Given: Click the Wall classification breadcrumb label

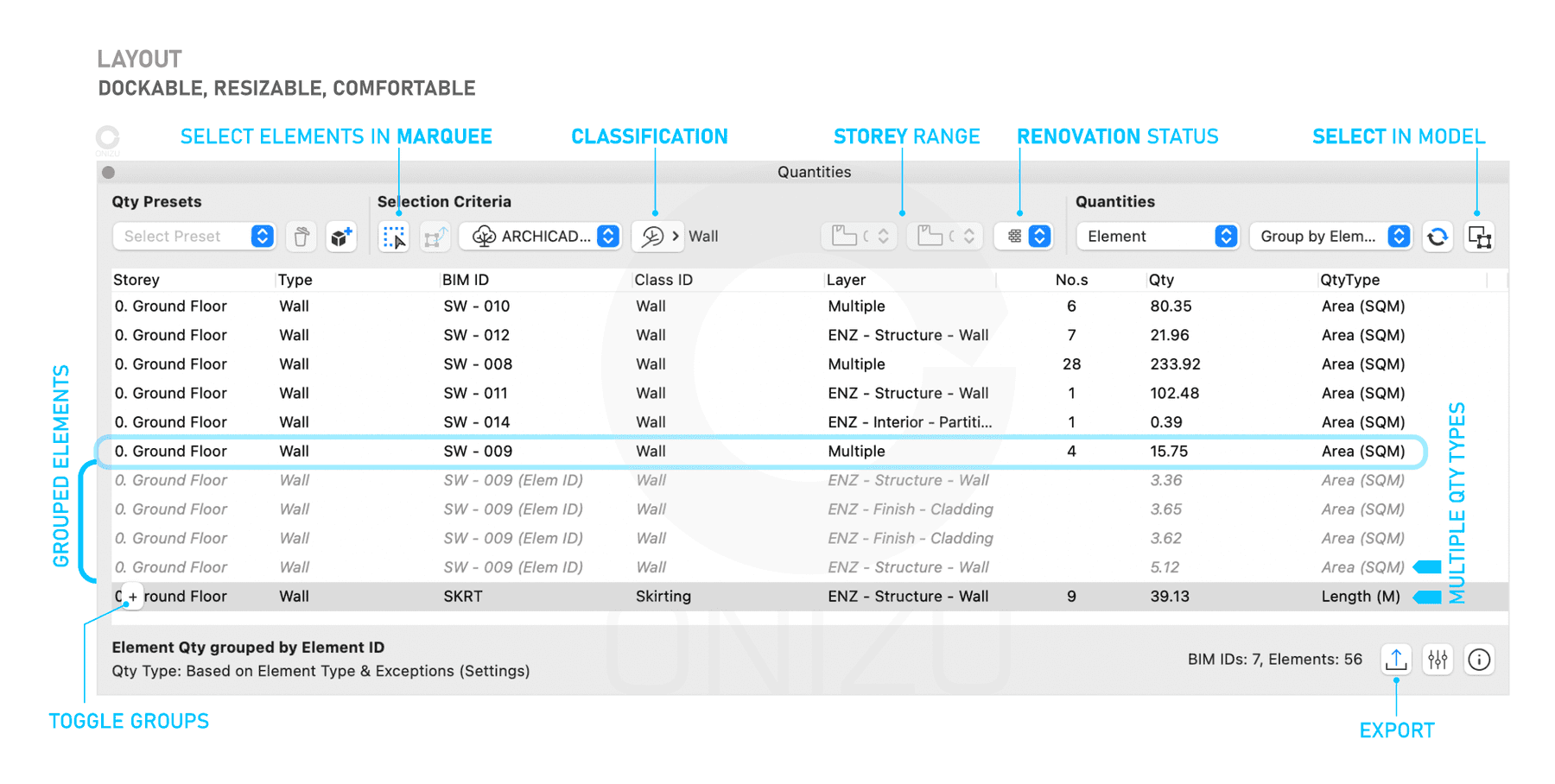Looking at the screenshot, I should coord(704,236).
